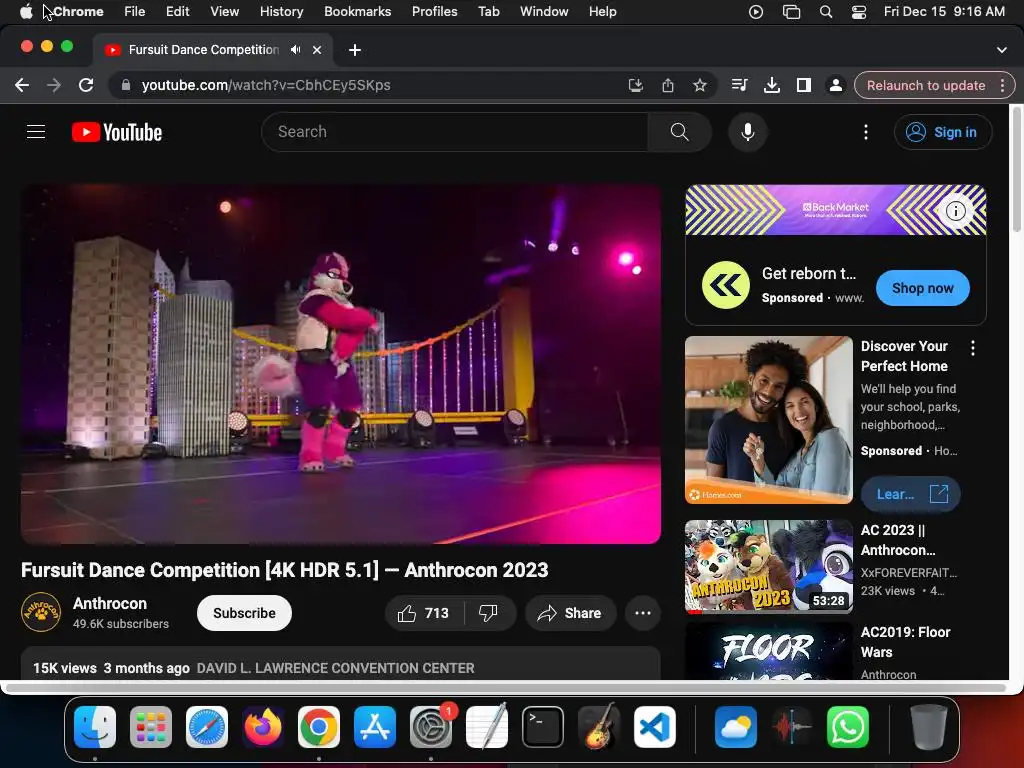Launch Terminal from the Dock
This screenshot has height=768, width=1024.
(x=543, y=727)
